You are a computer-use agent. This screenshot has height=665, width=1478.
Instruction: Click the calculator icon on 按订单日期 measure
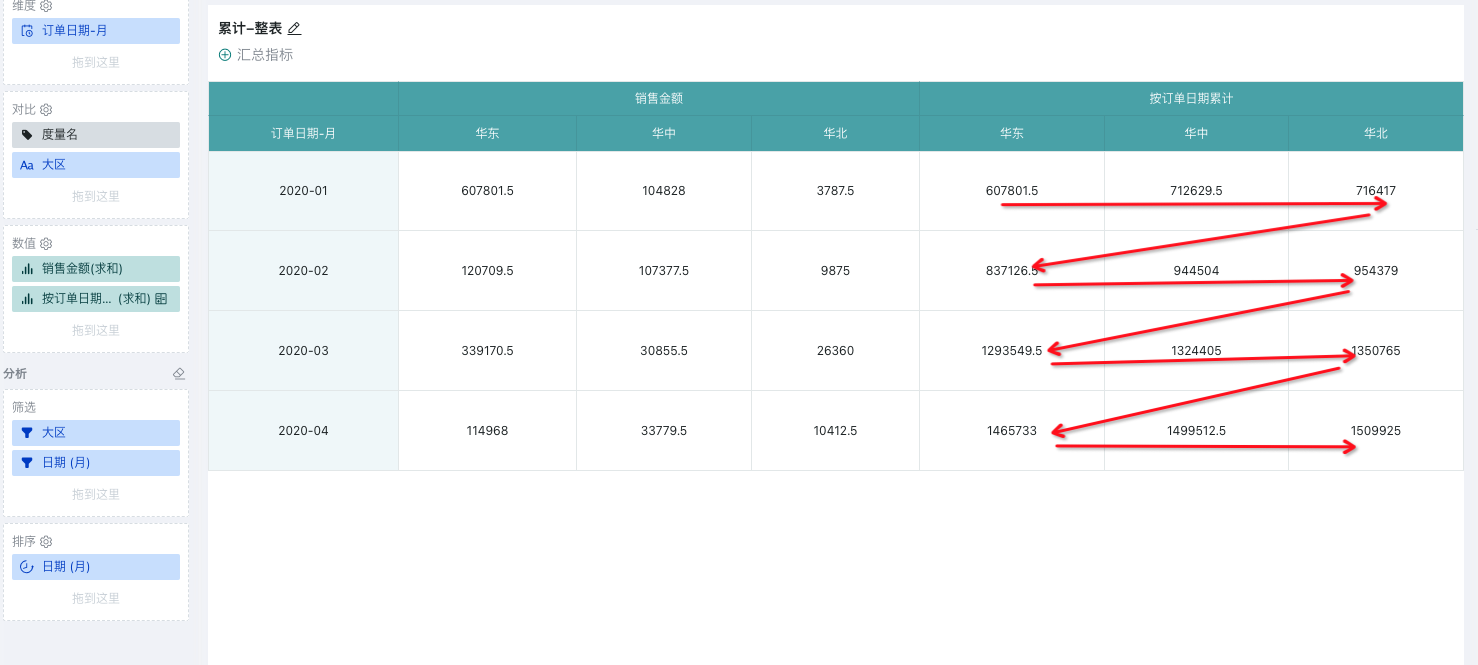(x=161, y=298)
